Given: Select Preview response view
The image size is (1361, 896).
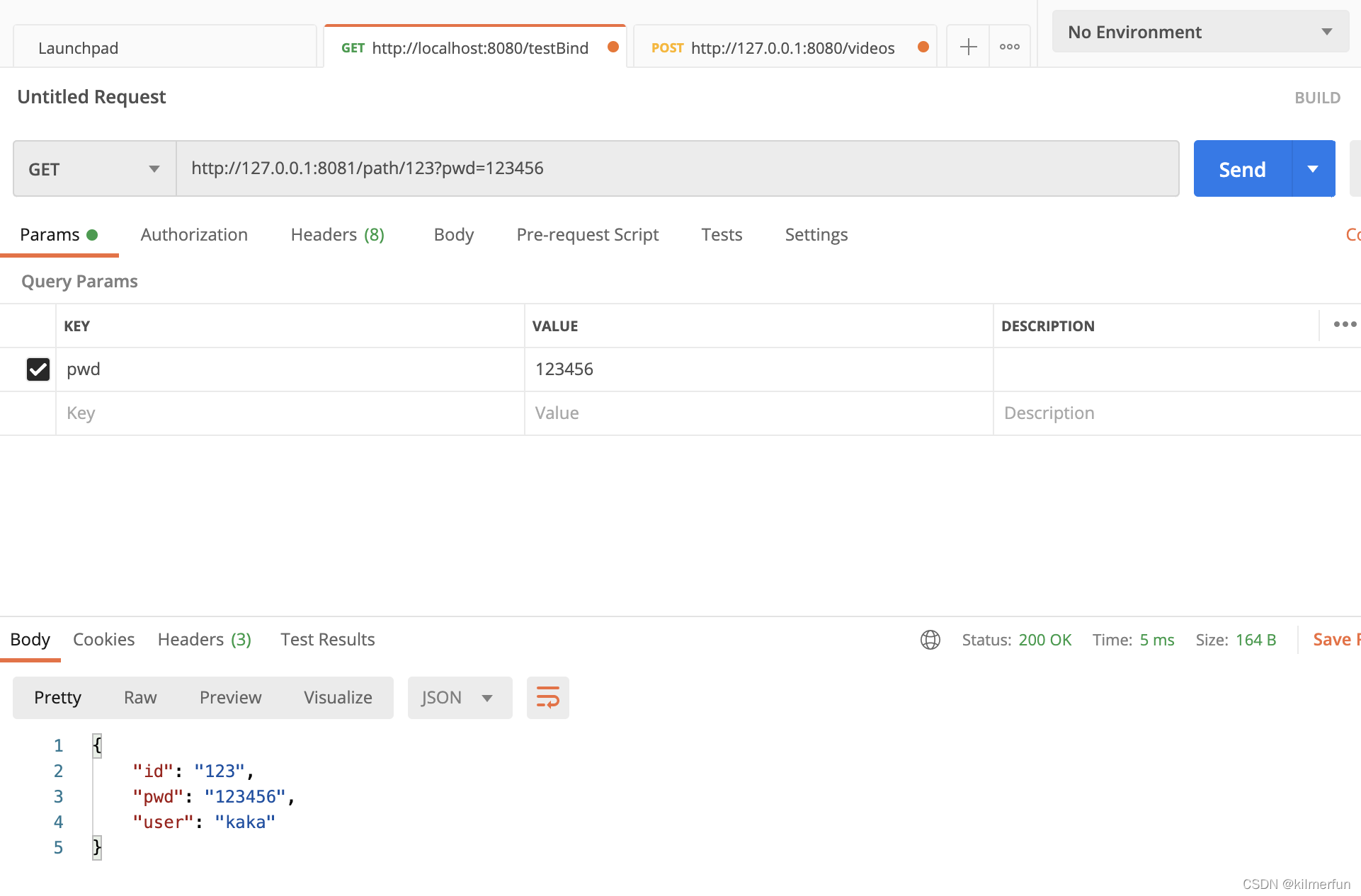Looking at the screenshot, I should [x=230, y=698].
